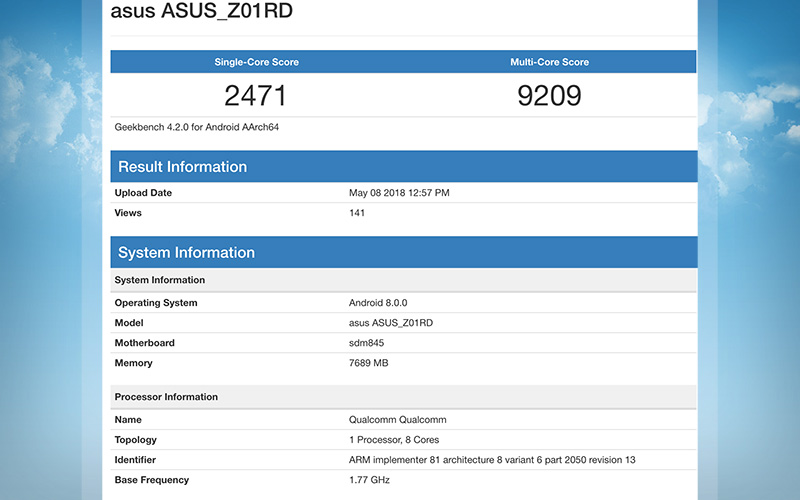
Task: Click the Identifier label
Action: tap(135, 460)
